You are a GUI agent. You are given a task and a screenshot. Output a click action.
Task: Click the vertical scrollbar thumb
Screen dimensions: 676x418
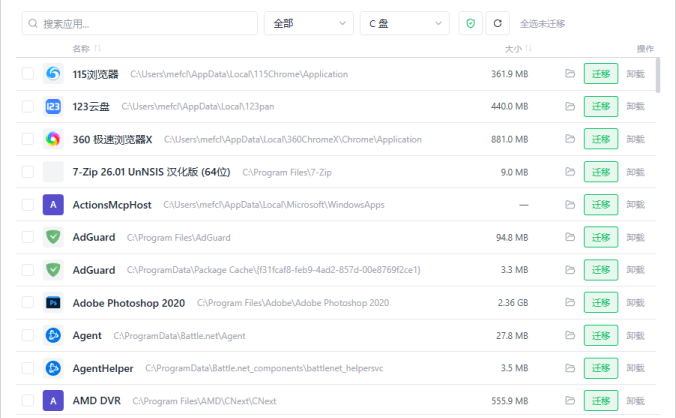[658, 76]
